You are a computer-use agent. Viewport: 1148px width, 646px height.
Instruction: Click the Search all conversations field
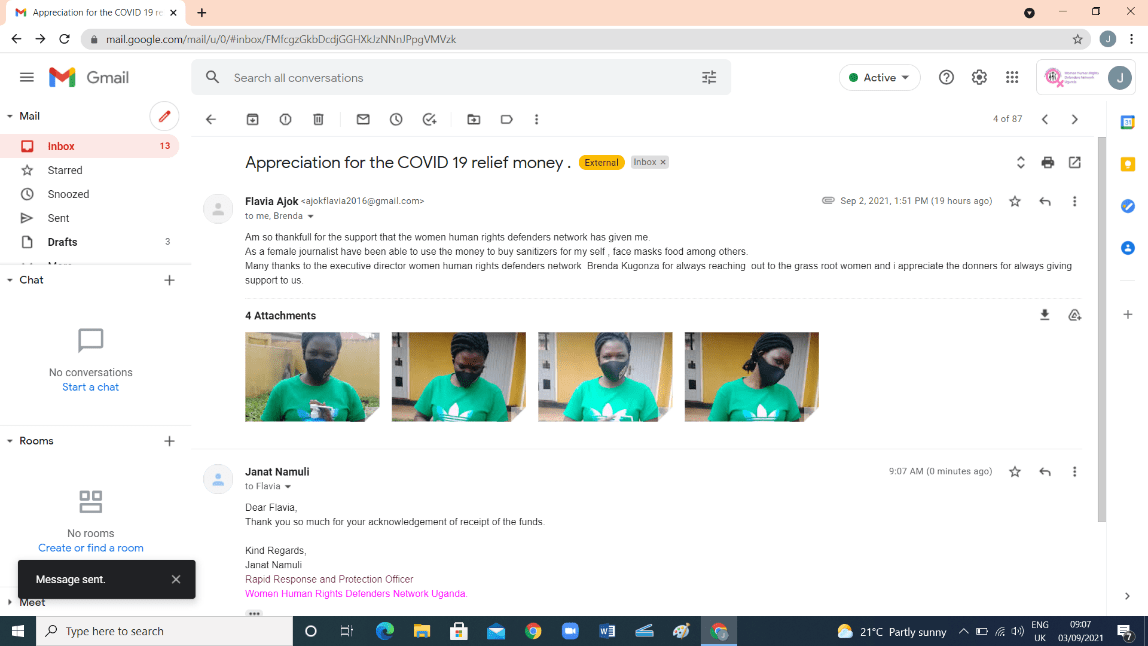[461, 78]
